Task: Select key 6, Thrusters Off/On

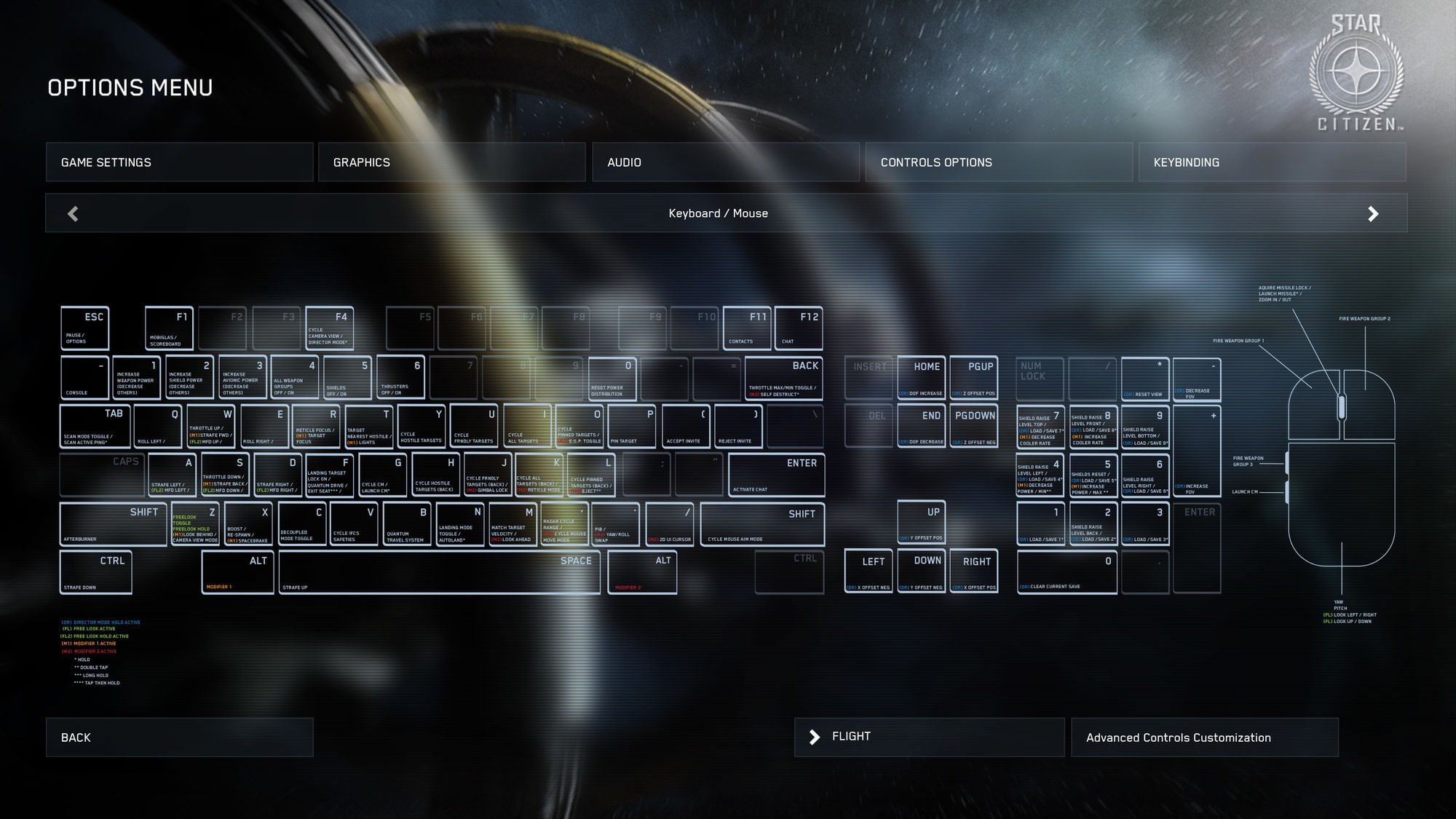Action: point(400,377)
